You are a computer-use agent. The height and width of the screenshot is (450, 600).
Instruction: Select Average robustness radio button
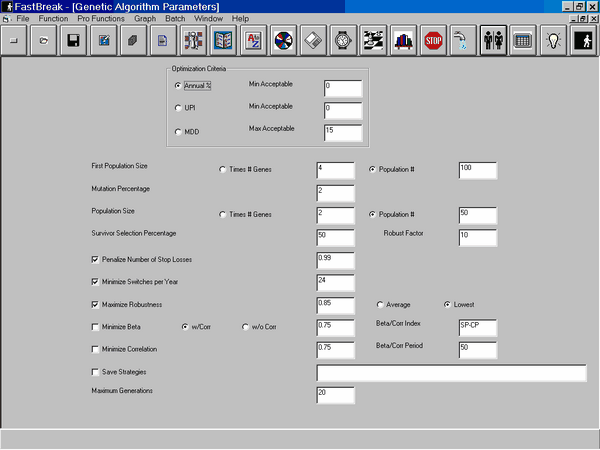[379, 304]
